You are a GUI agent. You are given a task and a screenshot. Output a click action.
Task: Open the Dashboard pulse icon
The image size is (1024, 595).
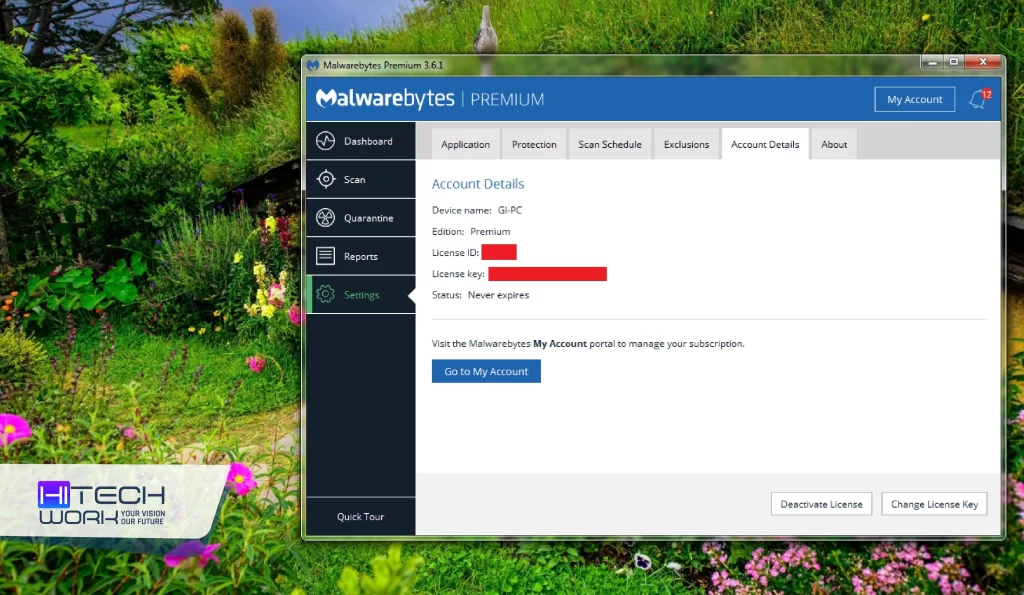(x=325, y=141)
